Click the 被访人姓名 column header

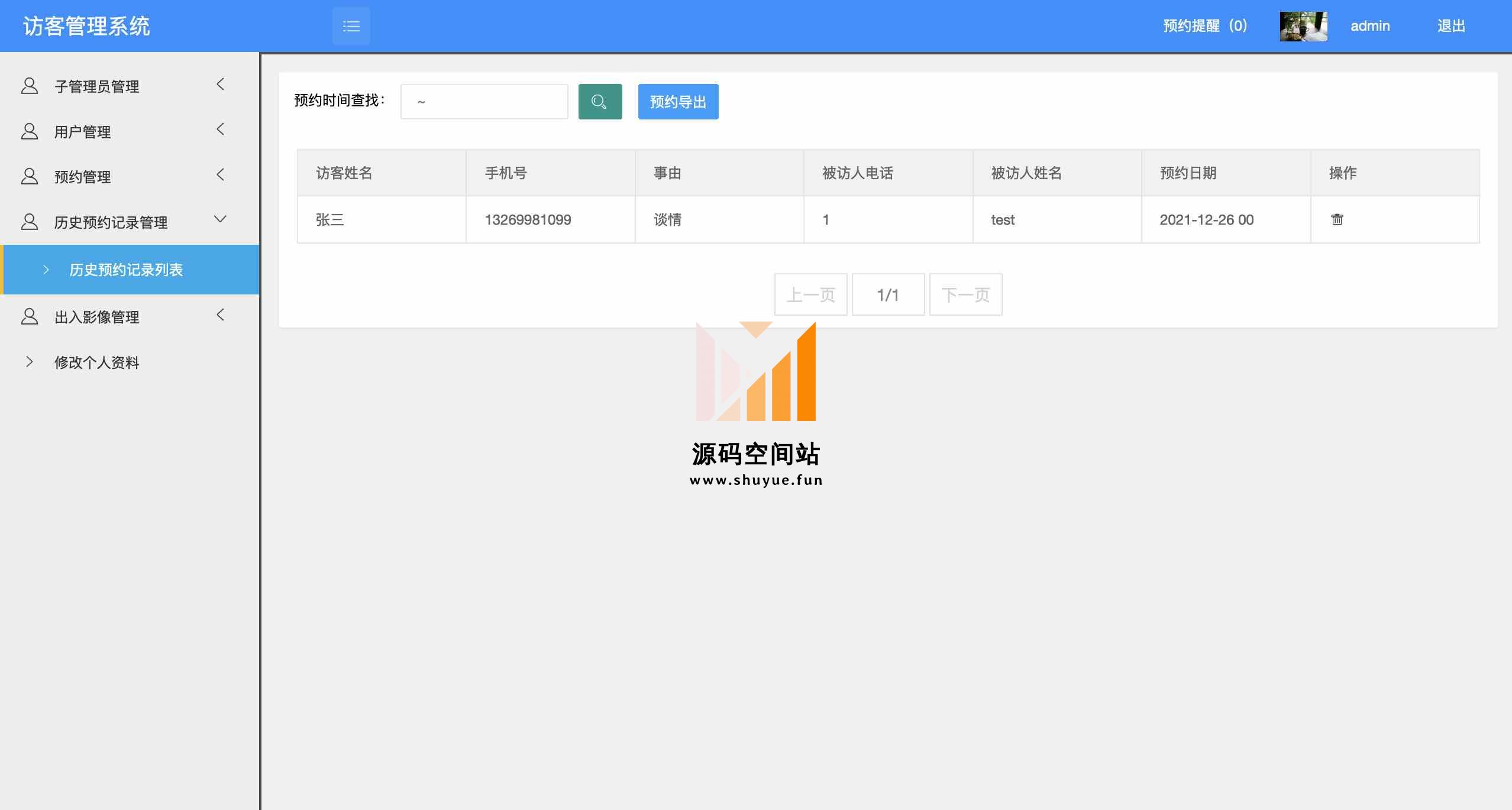pyautogui.click(x=1057, y=173)
